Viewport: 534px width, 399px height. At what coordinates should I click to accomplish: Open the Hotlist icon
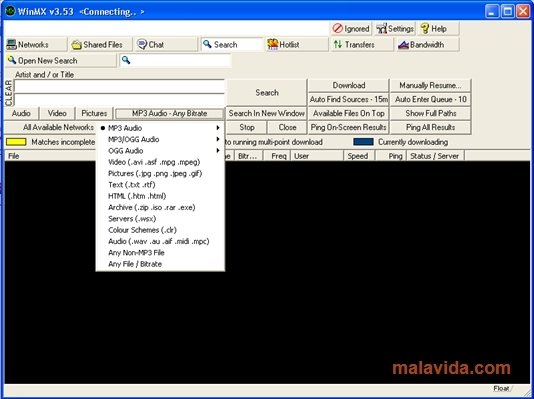pos(273,44)
